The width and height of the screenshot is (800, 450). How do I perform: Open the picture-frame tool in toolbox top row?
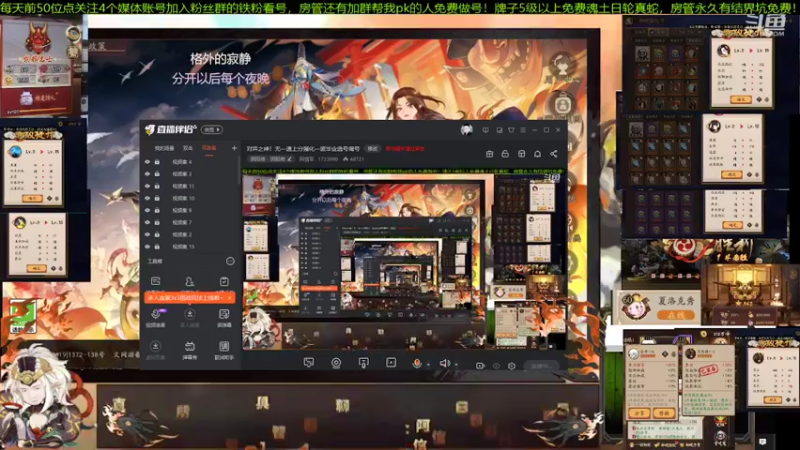(x=156, y=281)
